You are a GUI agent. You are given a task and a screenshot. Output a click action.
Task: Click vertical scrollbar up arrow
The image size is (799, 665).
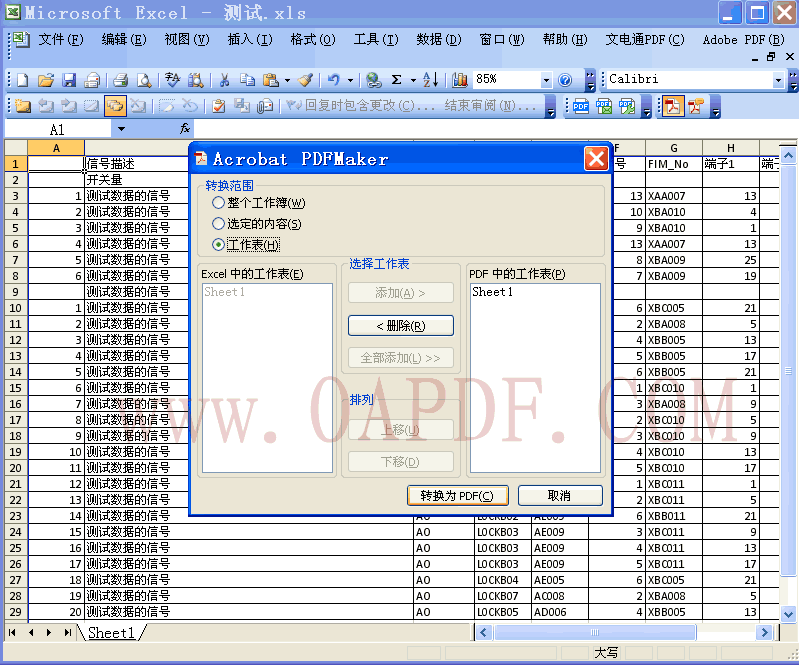(788, 155)
